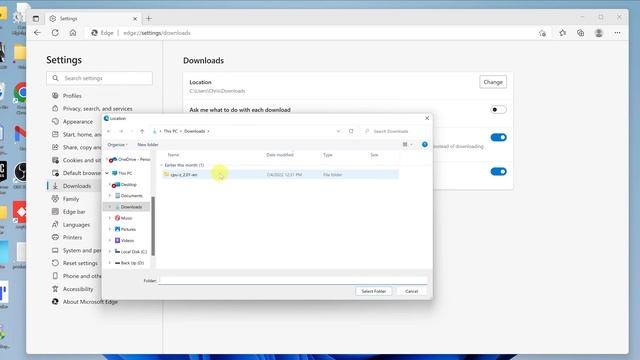Open the Organize dropdown menu
Image resolution: width=640 pixels, height=360 pixels.
118,144
